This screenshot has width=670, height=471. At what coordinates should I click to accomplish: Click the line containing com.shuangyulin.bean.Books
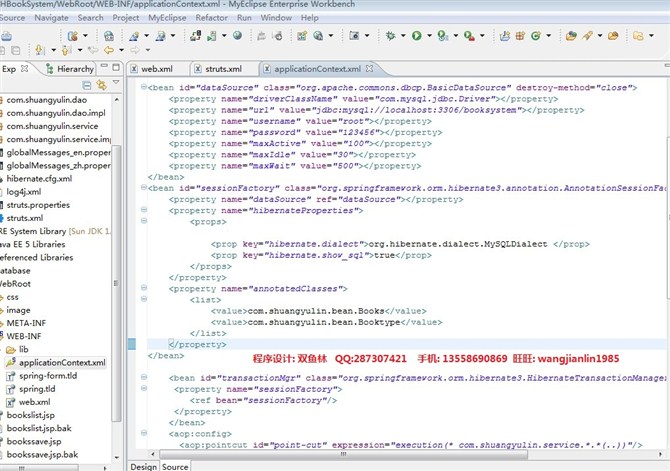point(318,311)
